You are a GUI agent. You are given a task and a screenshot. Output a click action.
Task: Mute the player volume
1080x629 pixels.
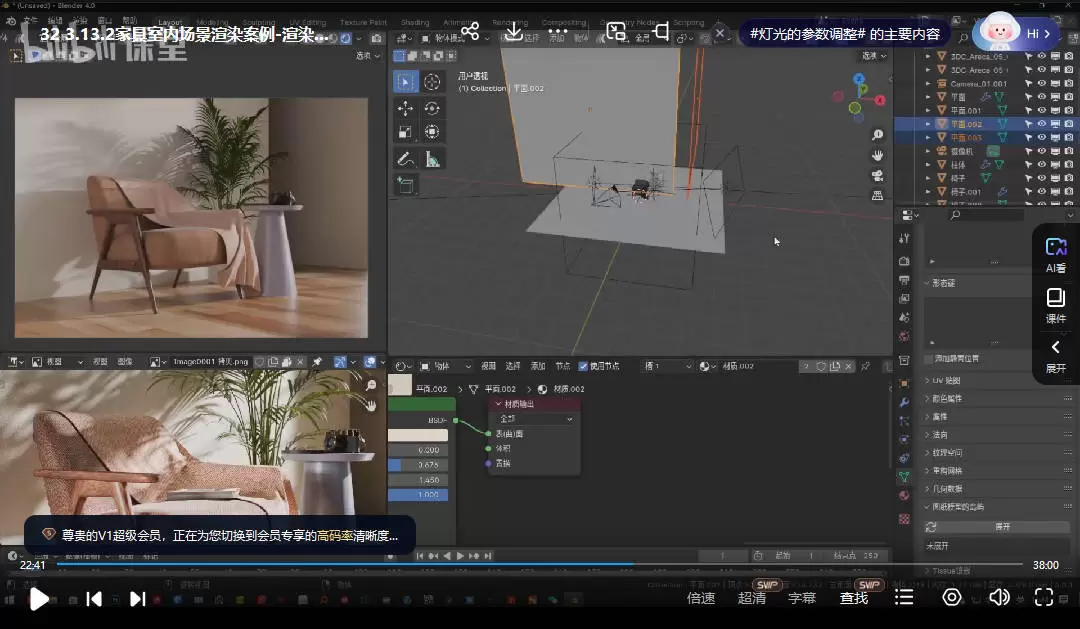[x=999, y=597]
